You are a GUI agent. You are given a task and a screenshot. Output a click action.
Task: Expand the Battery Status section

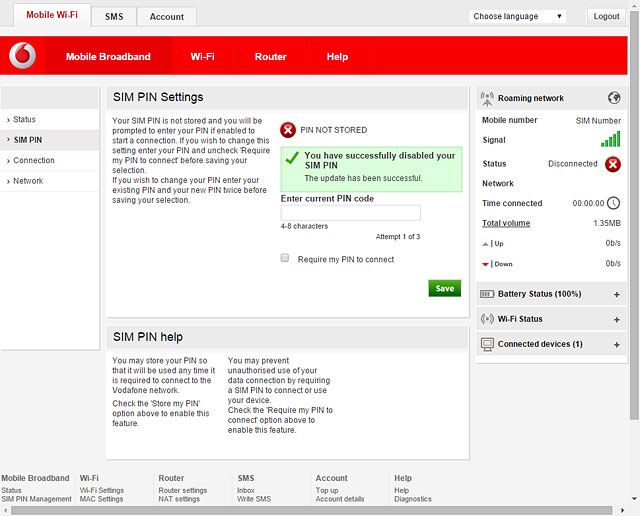tap(616, 295)
